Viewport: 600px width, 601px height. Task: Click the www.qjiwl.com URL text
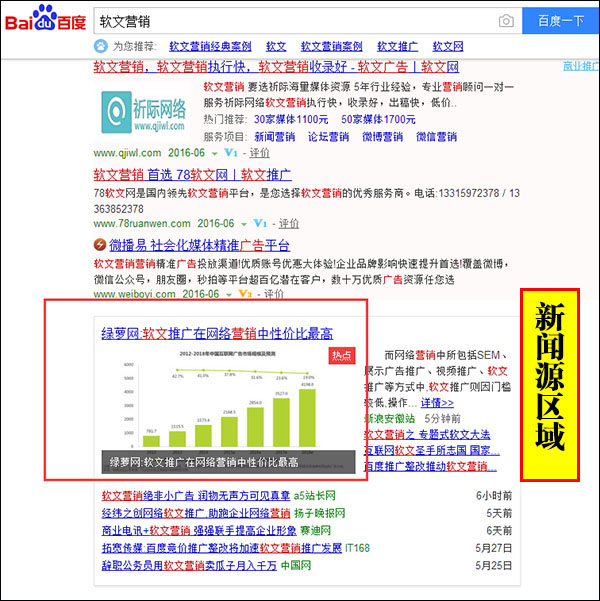(x=127, y=153)
